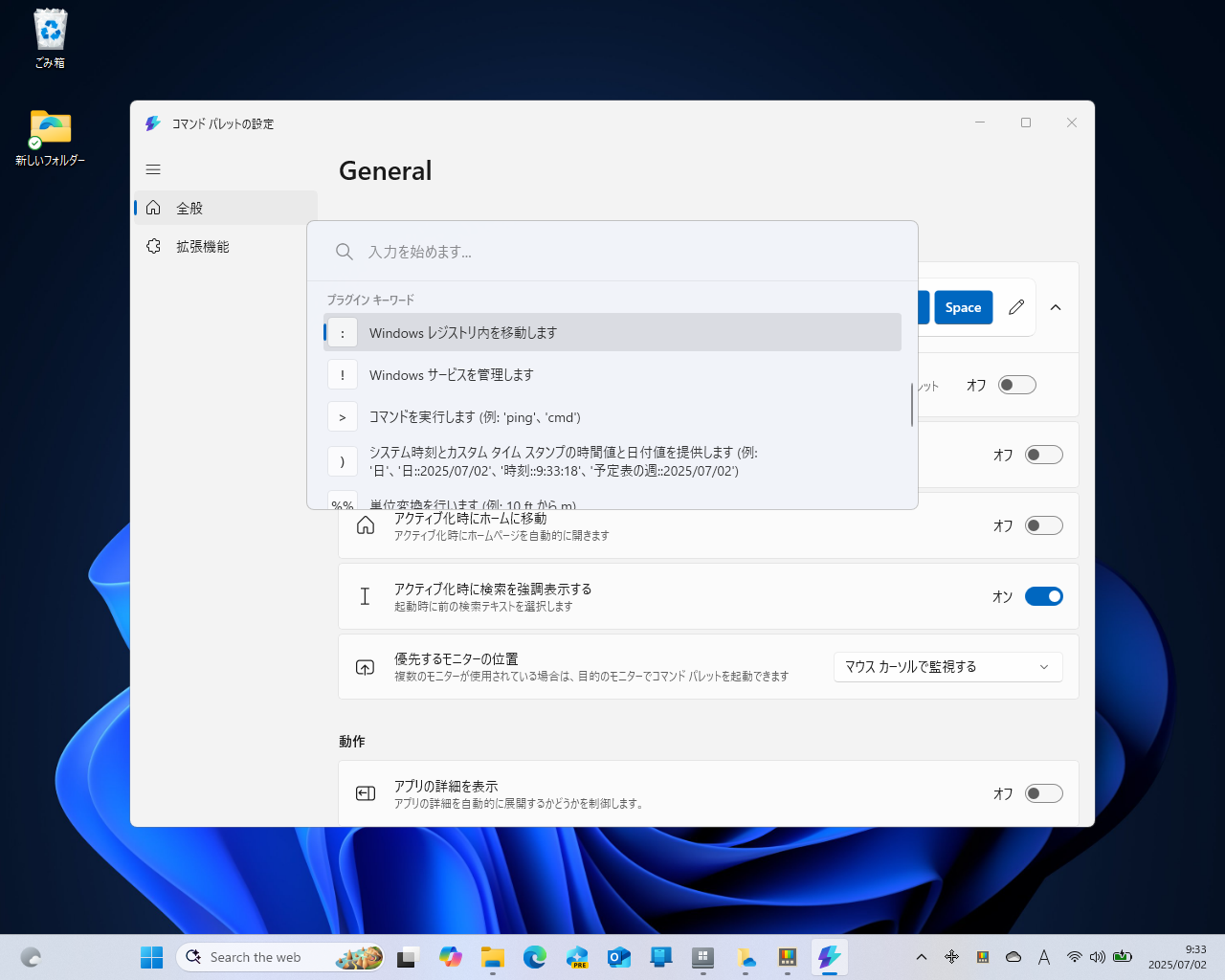Edit the activation shortcut with pencil icon
This screenshot has height=980, width=1225.
pyautogui.click(x=1016, y=307)
